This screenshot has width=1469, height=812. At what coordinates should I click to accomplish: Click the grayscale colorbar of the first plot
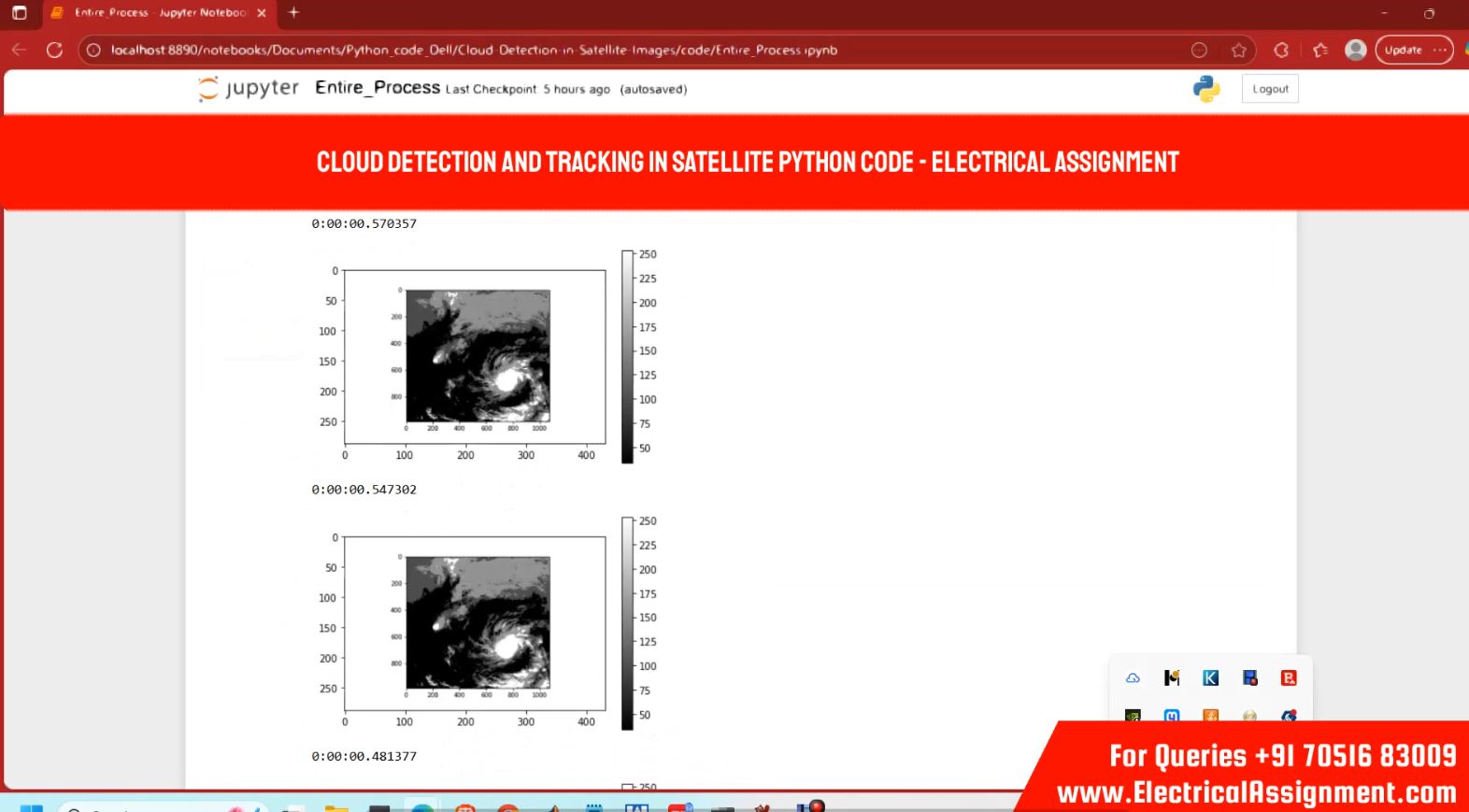pos(628,357)
